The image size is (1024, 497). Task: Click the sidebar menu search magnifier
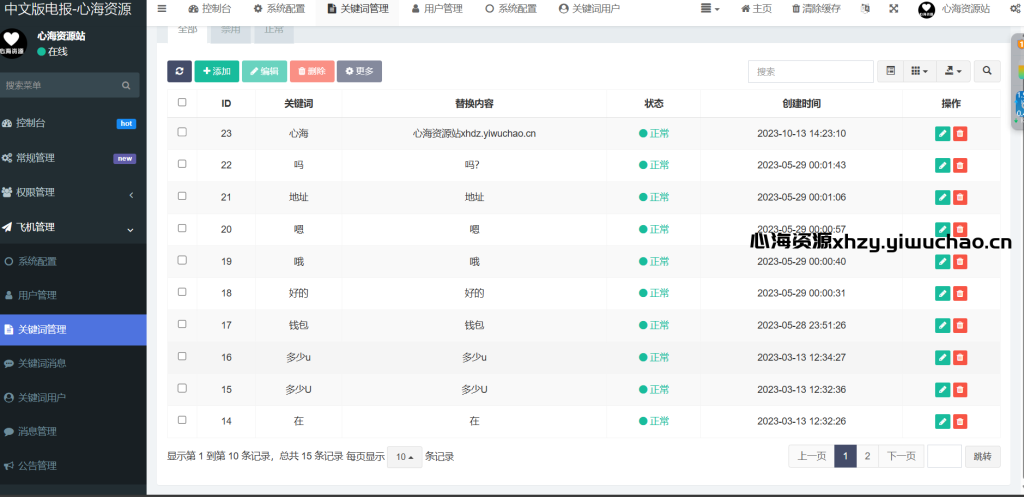click(x=126, y=86)
